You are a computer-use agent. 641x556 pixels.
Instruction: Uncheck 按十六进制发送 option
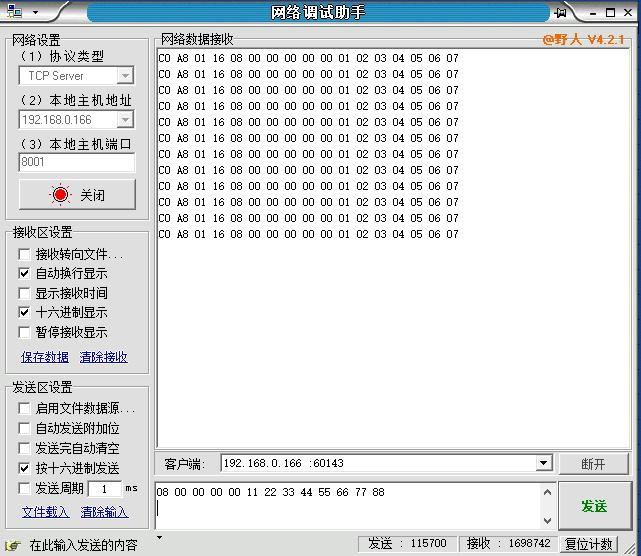coord(25,468)
